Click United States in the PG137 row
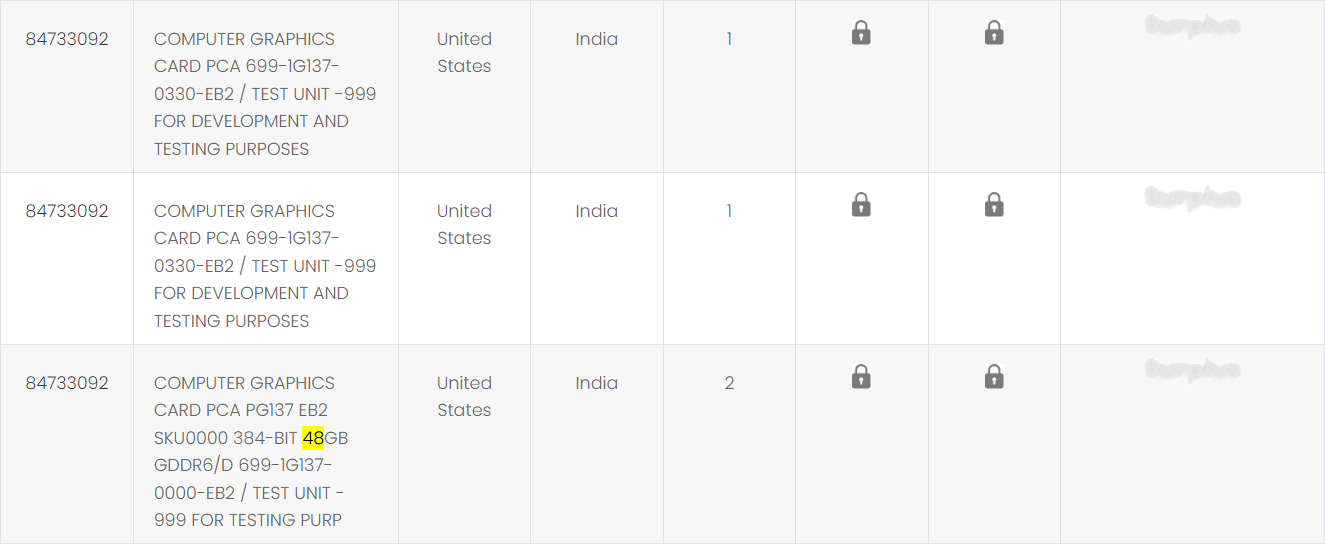The height and width of the screenshot is (544, 1325). pos(464,396)
